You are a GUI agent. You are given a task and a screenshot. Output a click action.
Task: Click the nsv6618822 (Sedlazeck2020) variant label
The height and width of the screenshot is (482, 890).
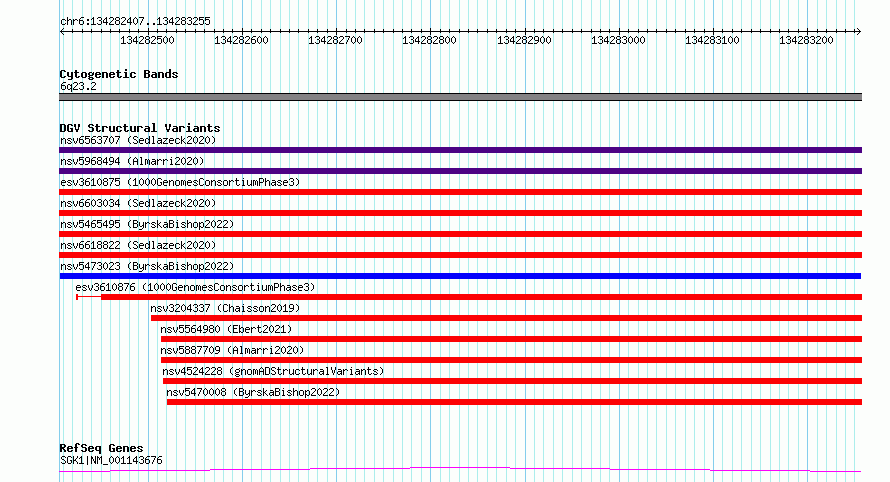pyautogui.click(x=138, y=245)
